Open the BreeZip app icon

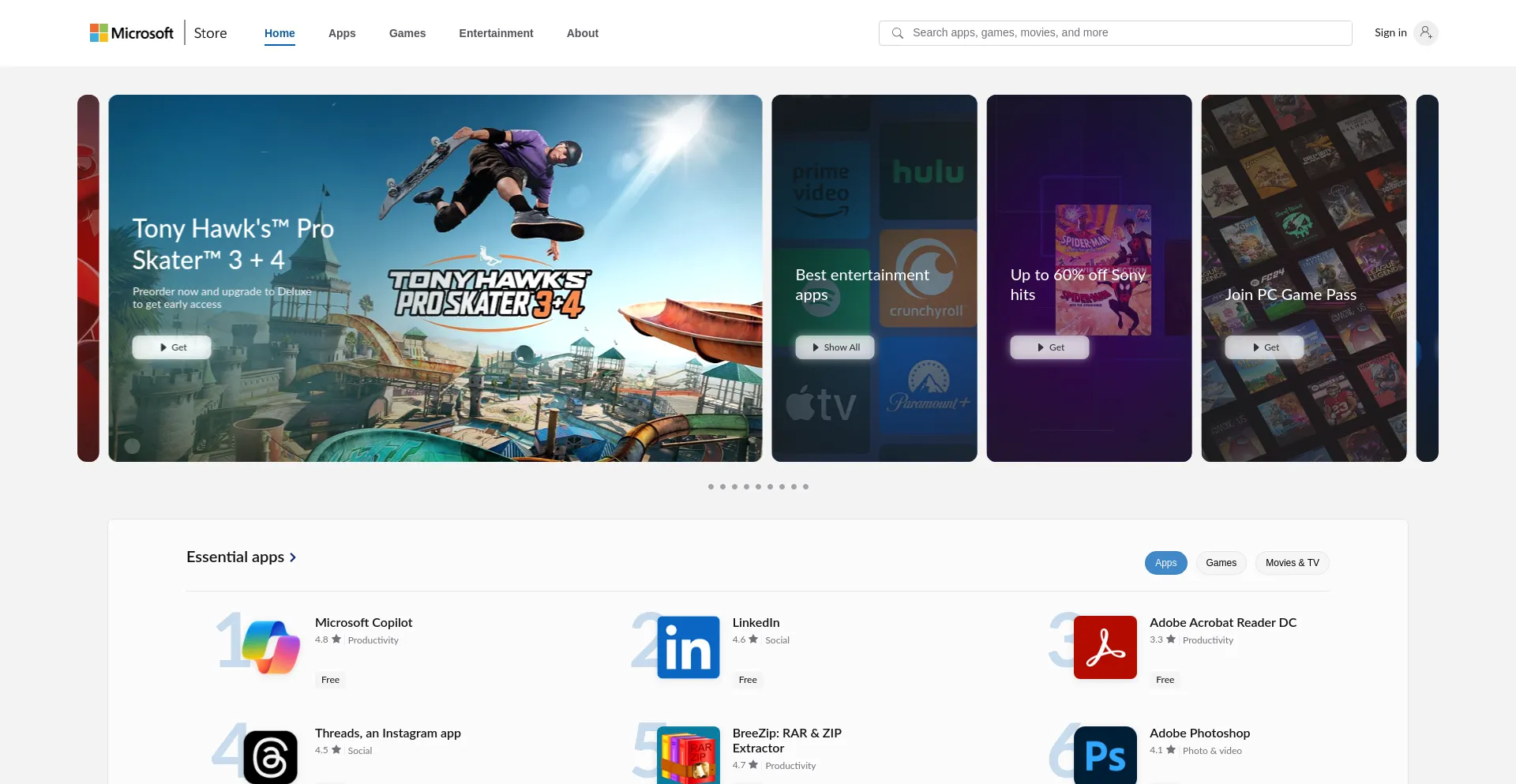click(689, 756)
